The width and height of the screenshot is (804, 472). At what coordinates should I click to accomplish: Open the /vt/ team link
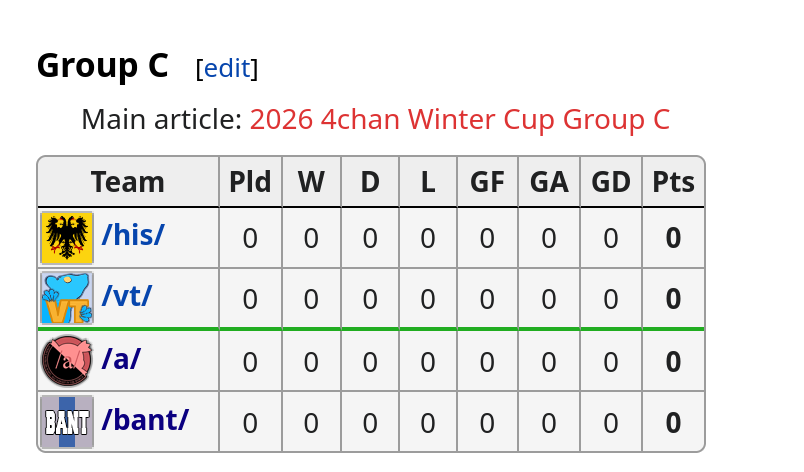(x=127, y=296)
